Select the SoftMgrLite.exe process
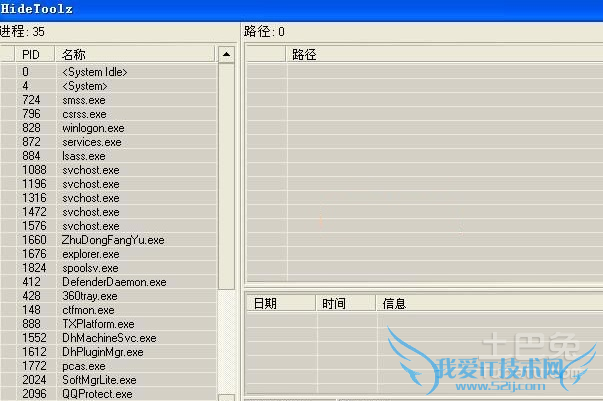Screen dimensions: 603x401 coord(108,380)
